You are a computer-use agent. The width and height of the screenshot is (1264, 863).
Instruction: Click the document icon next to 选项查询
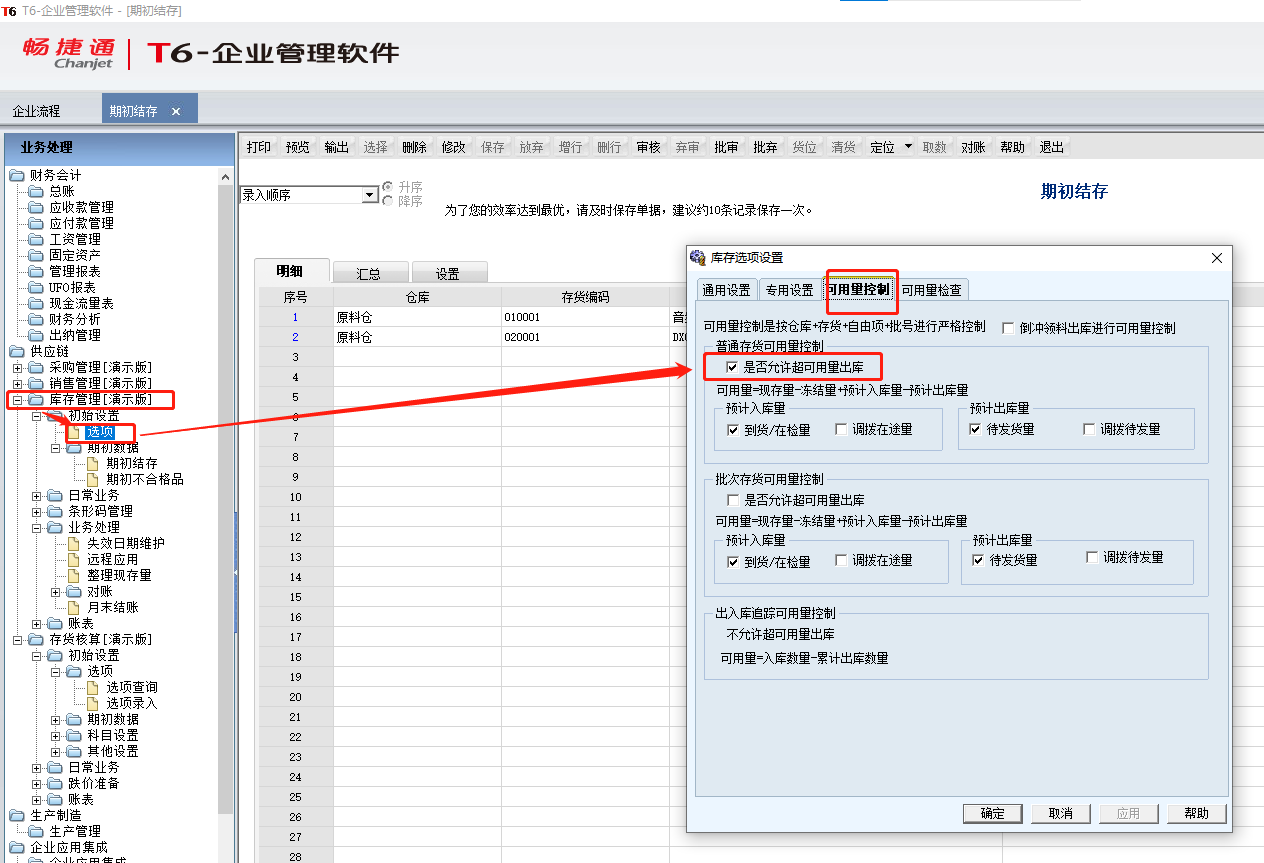tap(93, 687)
